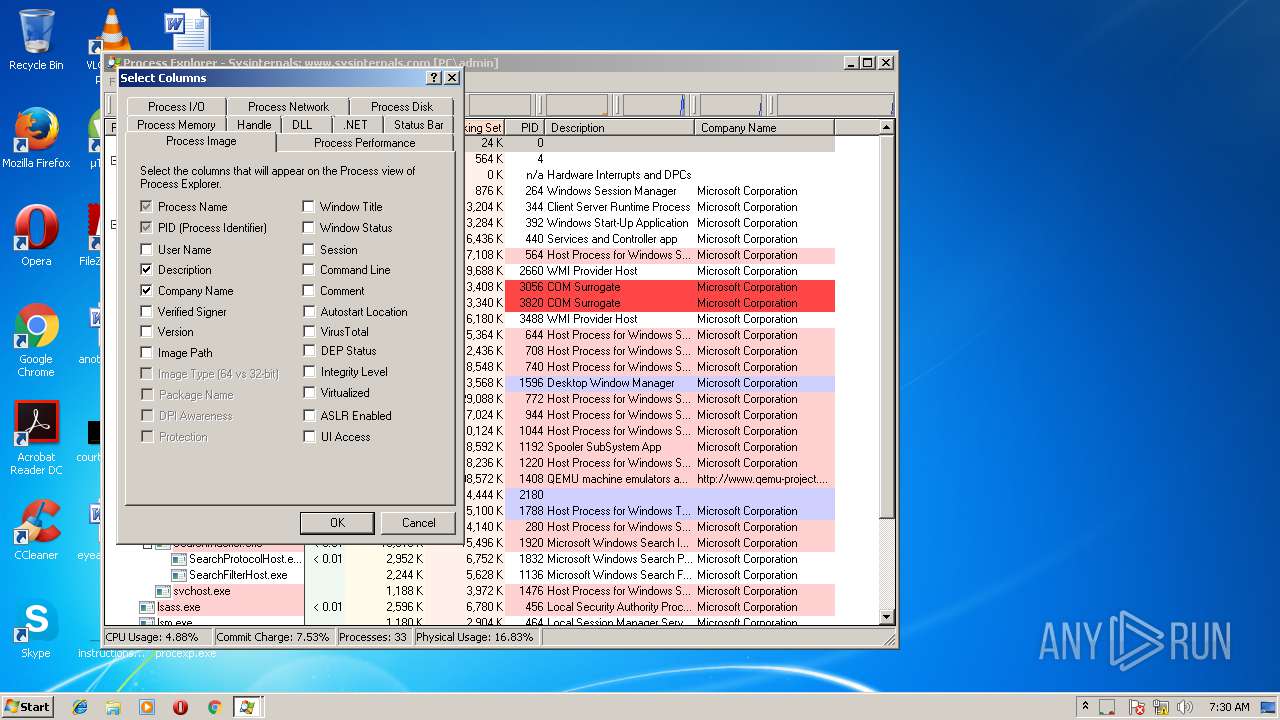
Task: Open the Status Bar tab
Action: pyautogui.click(x=418, y=124)
